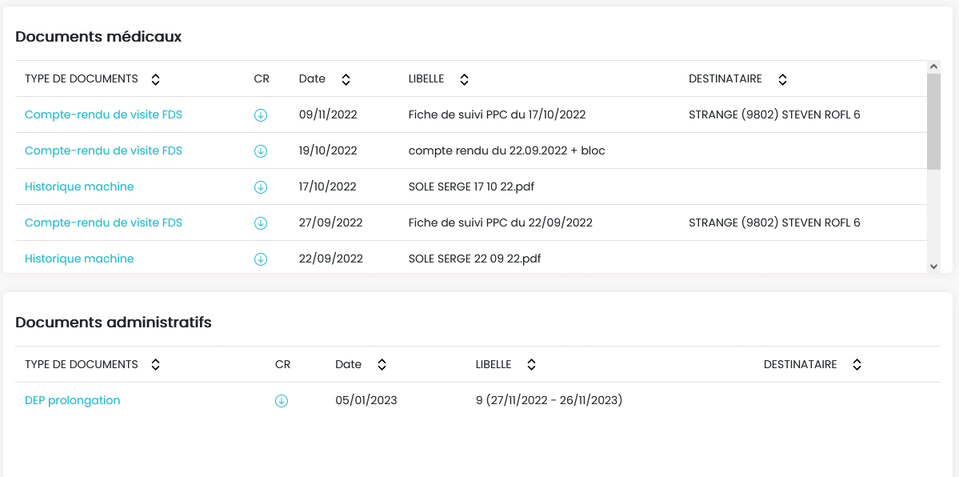Sort administrative documents by Date
This screenshot has width=959, height=477.
point(382,365)
